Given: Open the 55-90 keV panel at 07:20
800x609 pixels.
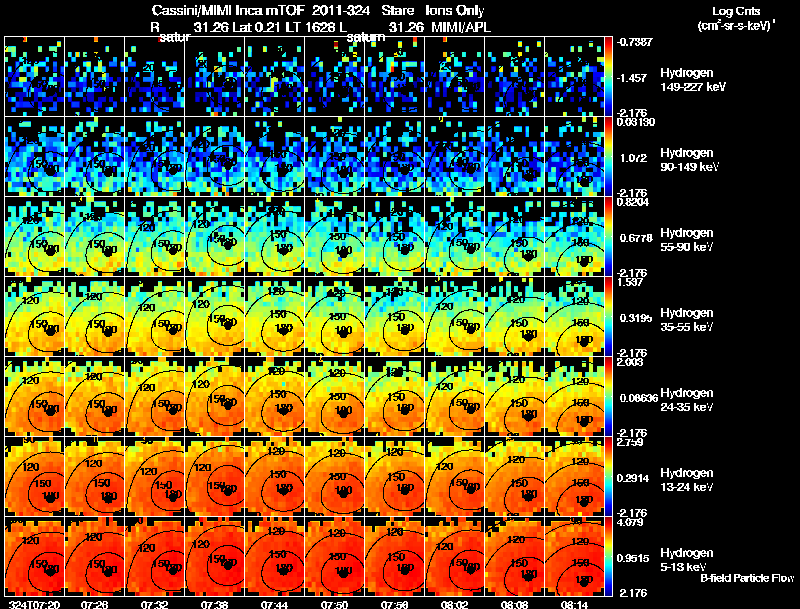Looking at the screenshot, I should [x=35, y=237].
